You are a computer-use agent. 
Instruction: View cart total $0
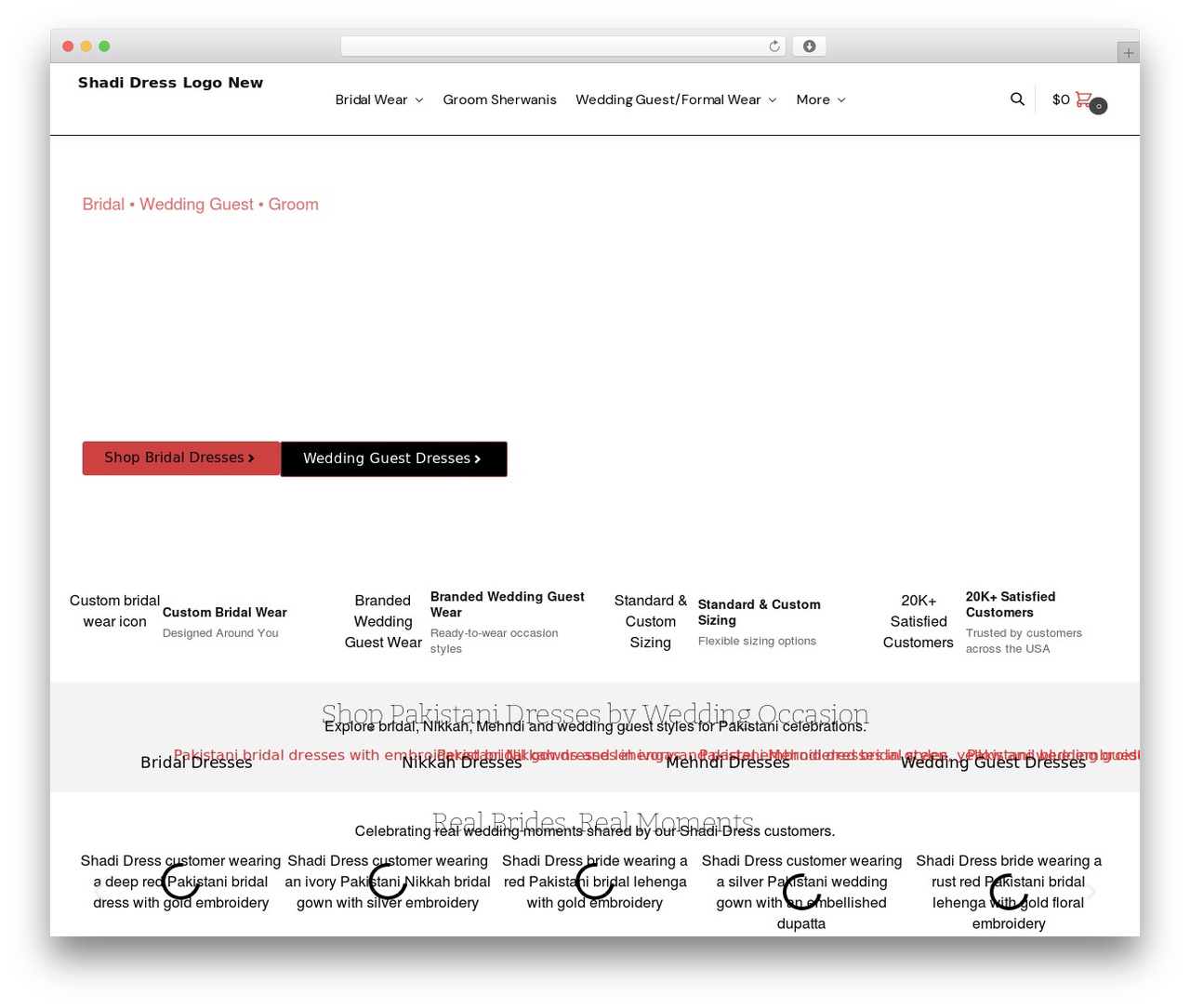coord(1061,99)
